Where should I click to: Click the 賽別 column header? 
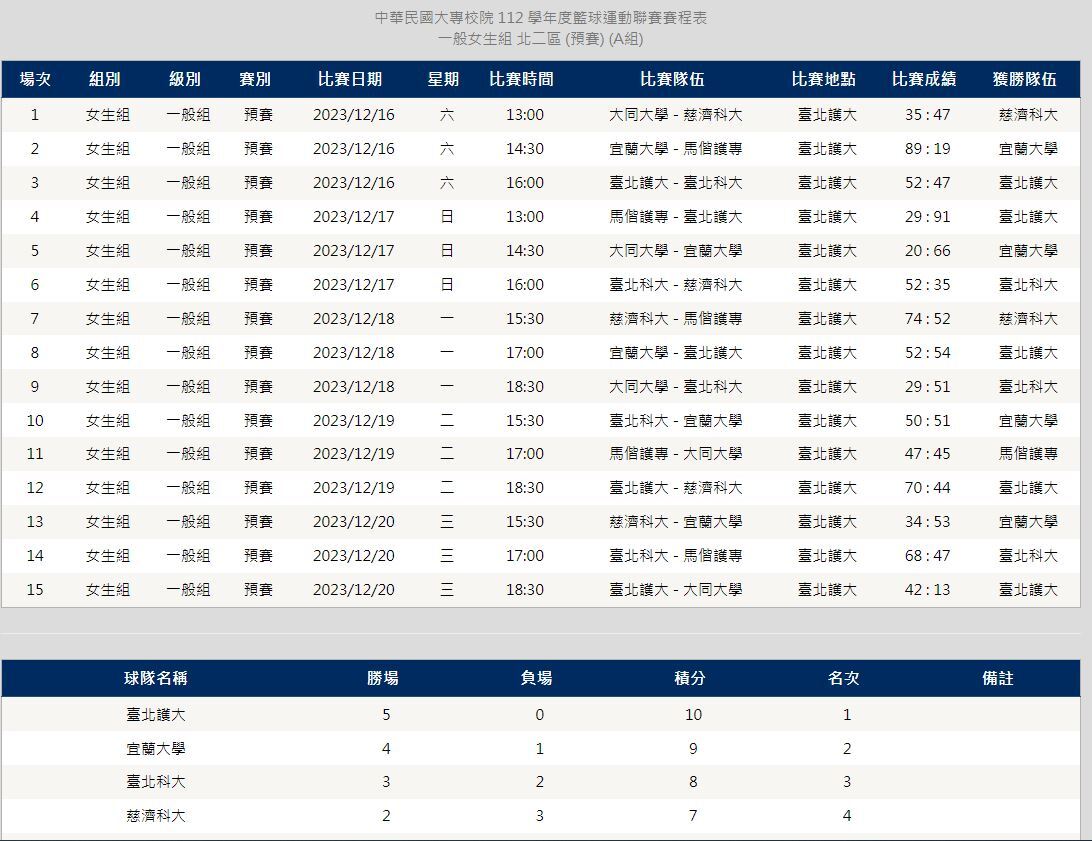255,79
